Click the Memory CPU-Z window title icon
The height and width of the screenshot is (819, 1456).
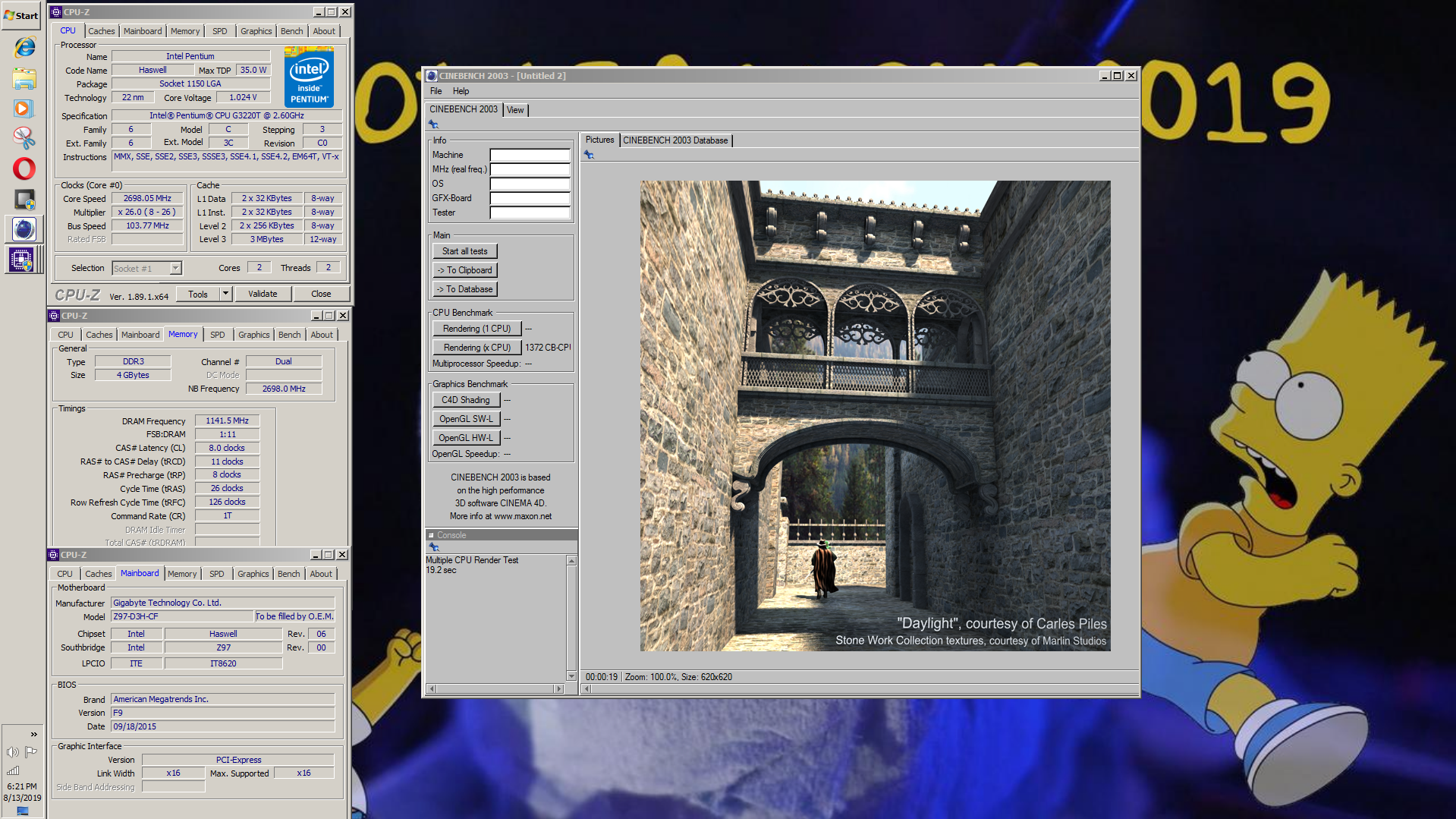click(54, 316)
